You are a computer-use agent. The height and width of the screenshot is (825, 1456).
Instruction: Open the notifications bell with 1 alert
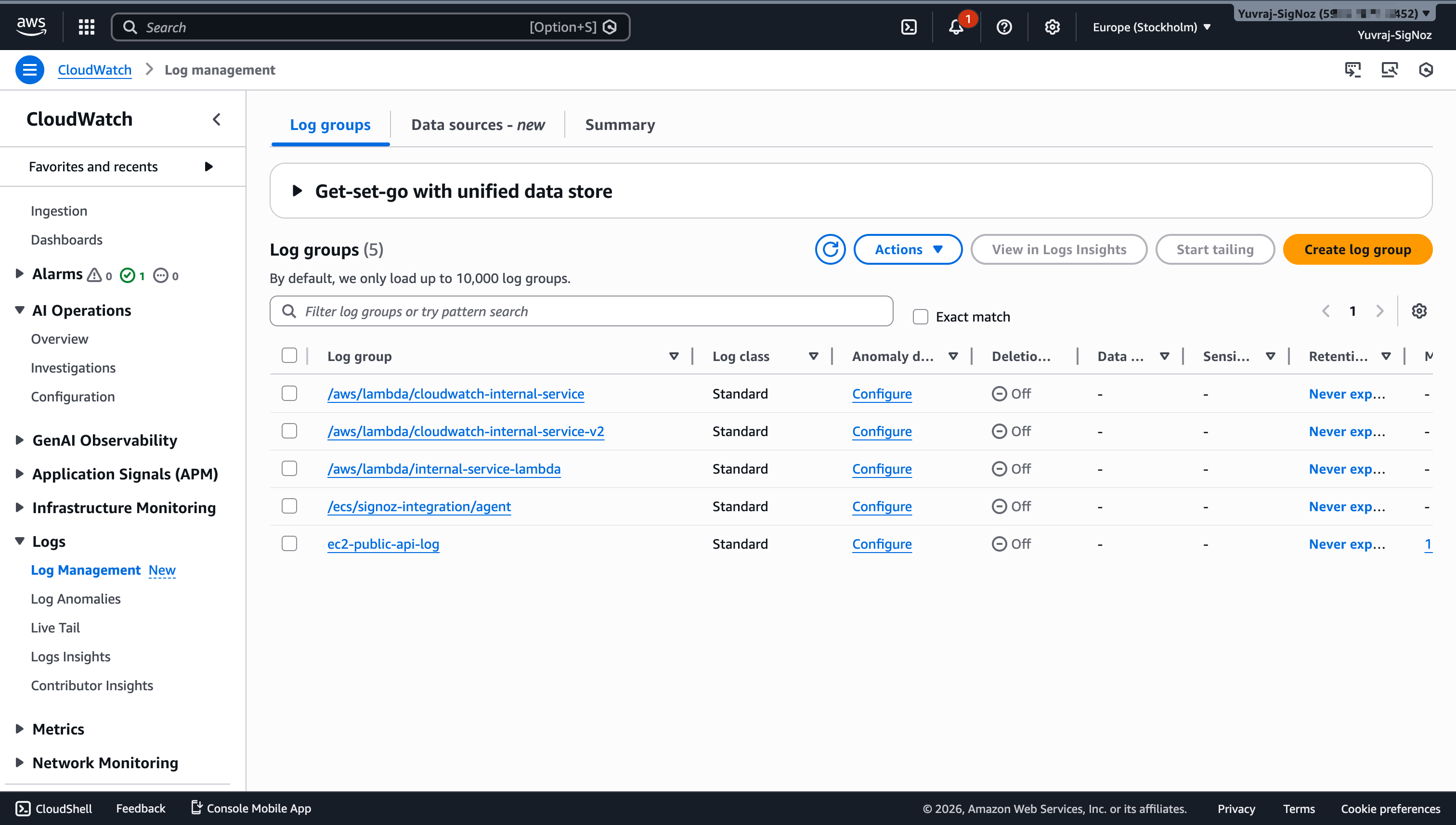click(957, 26)
